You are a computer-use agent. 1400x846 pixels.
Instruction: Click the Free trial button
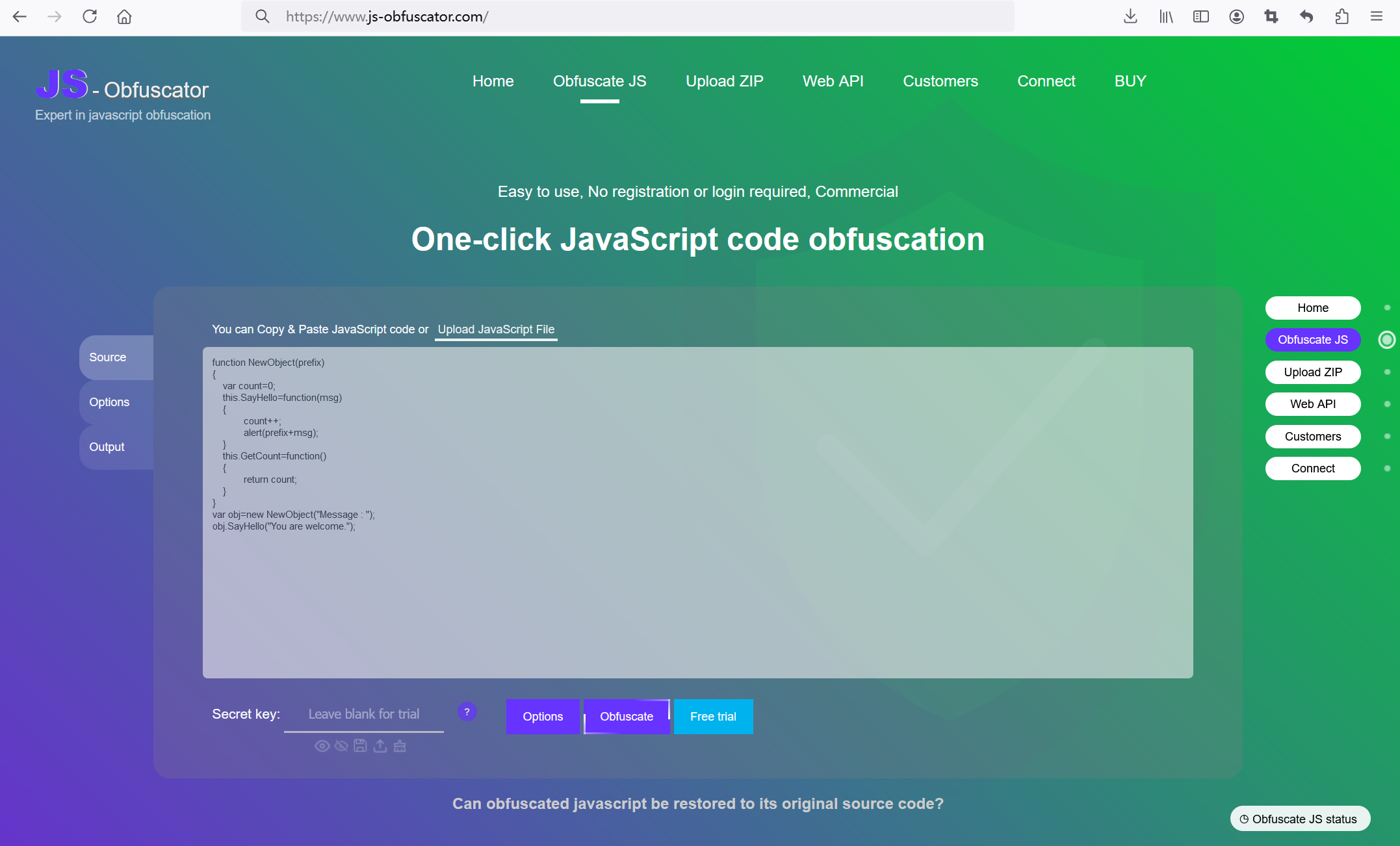coord(713,717)
